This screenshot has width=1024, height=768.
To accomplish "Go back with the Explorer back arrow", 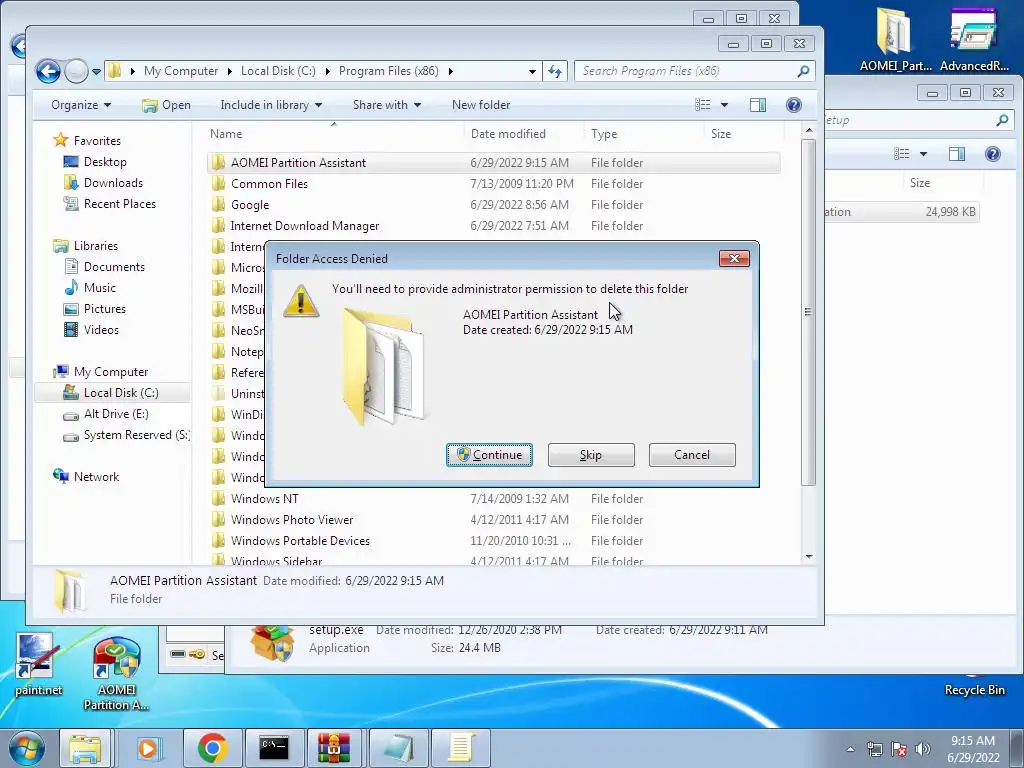I will click(x=48, y=71).
